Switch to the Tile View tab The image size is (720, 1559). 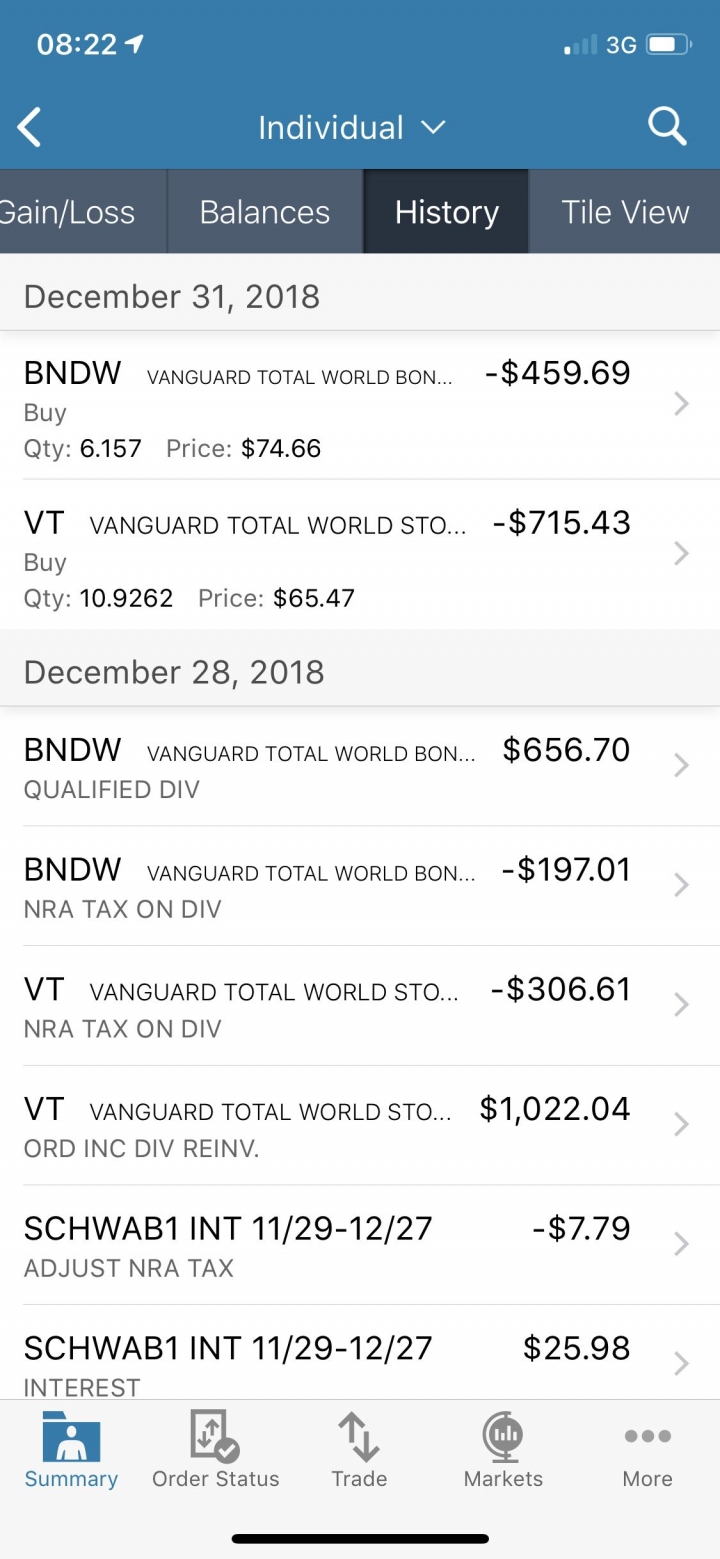point(625,212)
